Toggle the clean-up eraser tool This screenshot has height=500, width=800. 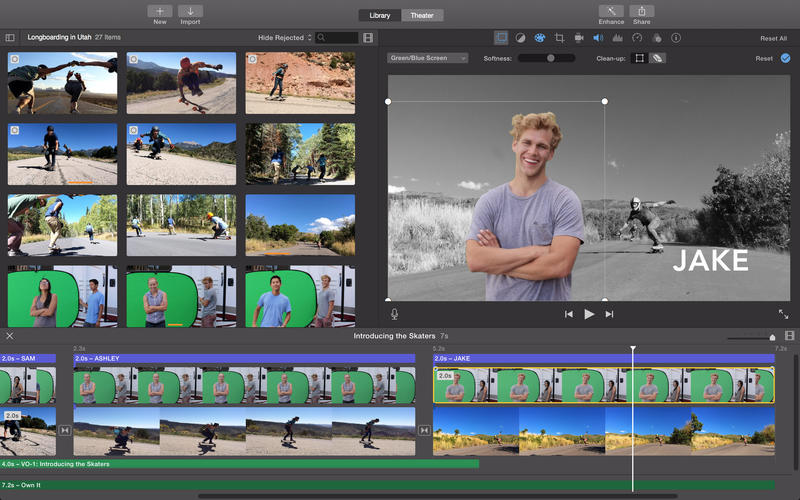(x=657, y=58)
